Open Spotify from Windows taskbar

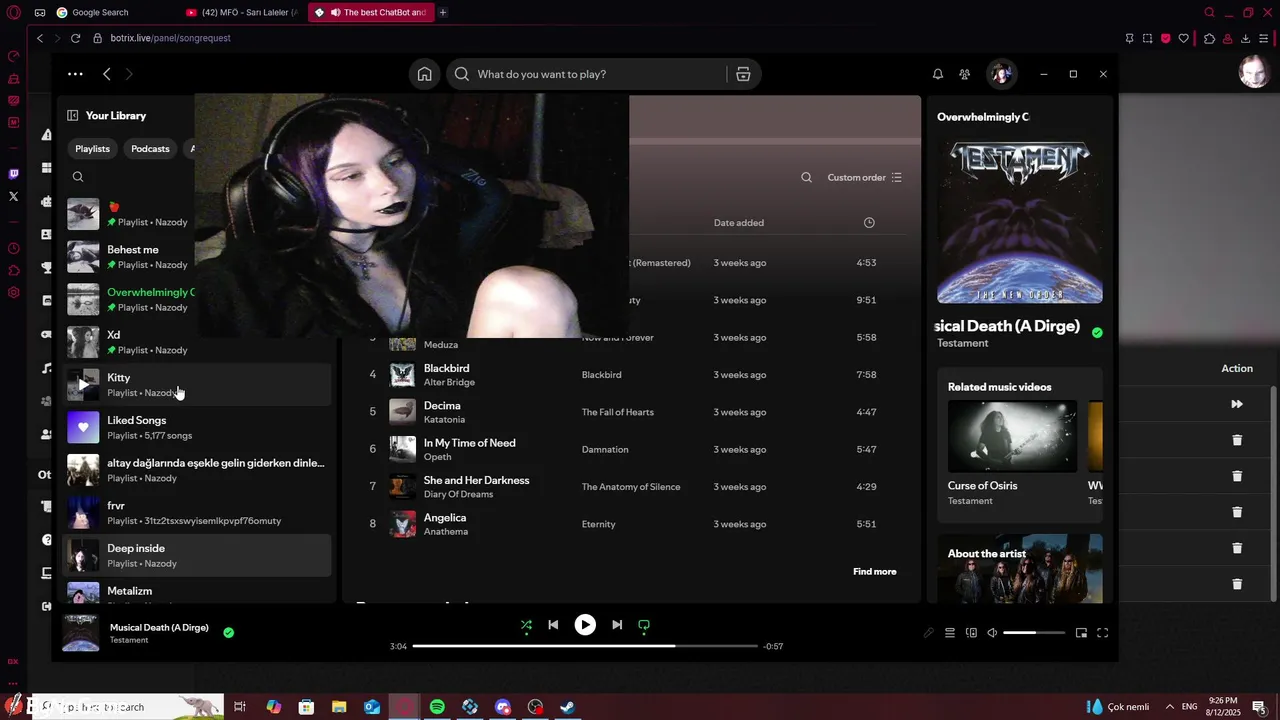(437, 707)
